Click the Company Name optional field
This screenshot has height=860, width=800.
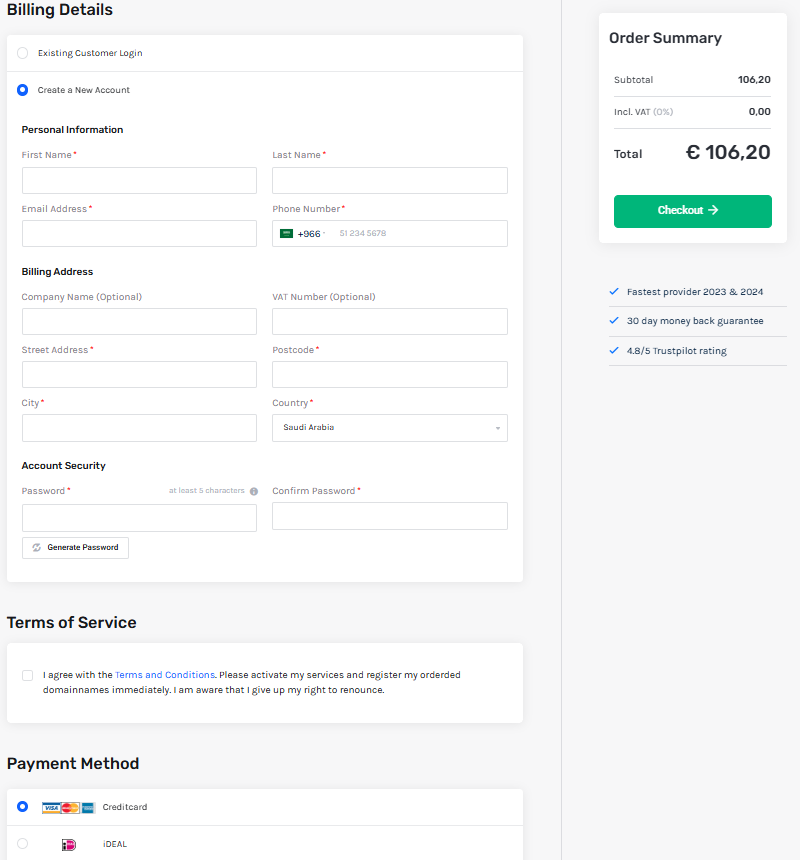[139, 321]
